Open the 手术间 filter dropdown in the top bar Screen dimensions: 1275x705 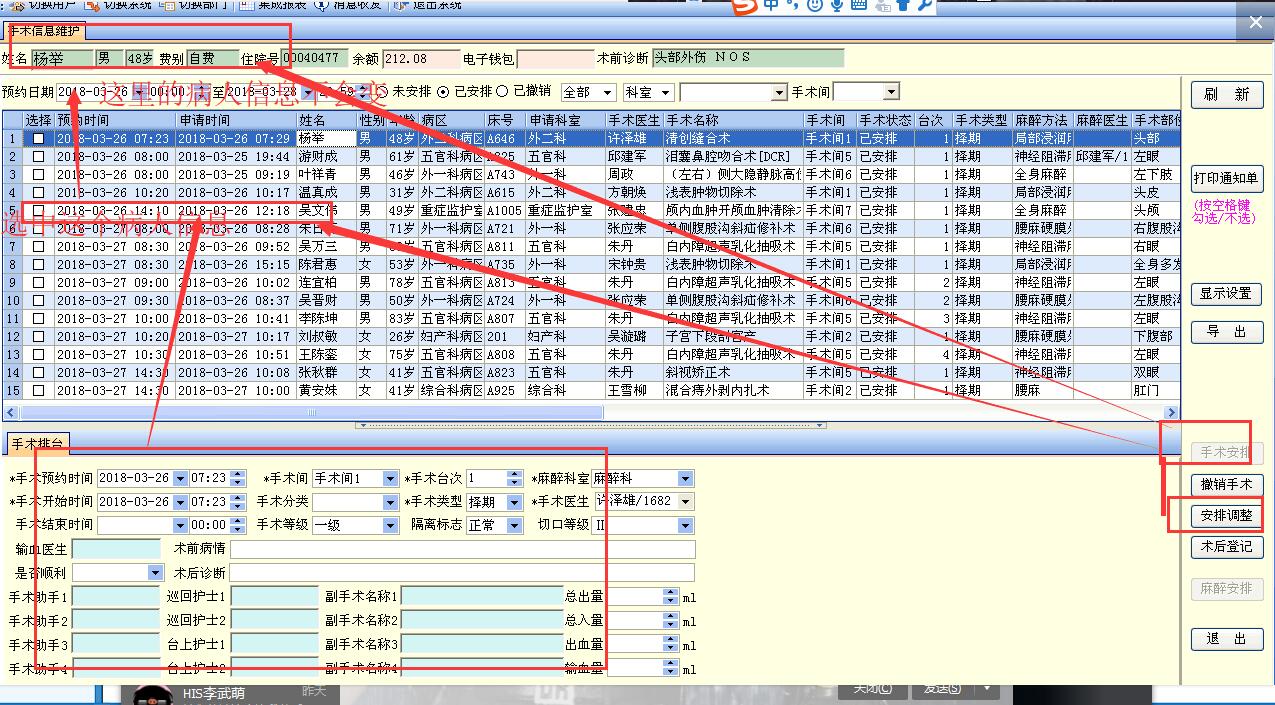[891, 92]
